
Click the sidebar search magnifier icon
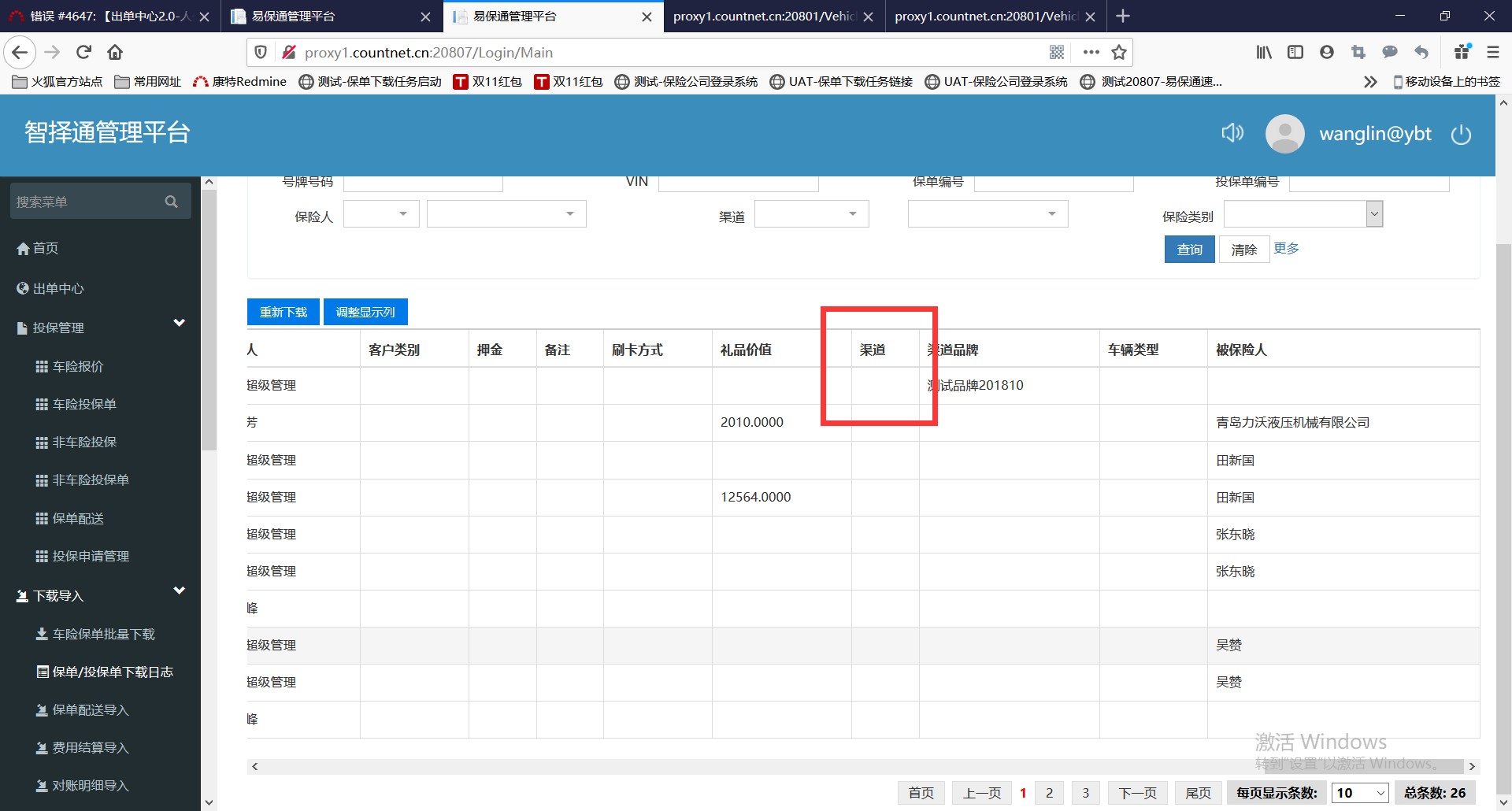click(x=172, y=202)
